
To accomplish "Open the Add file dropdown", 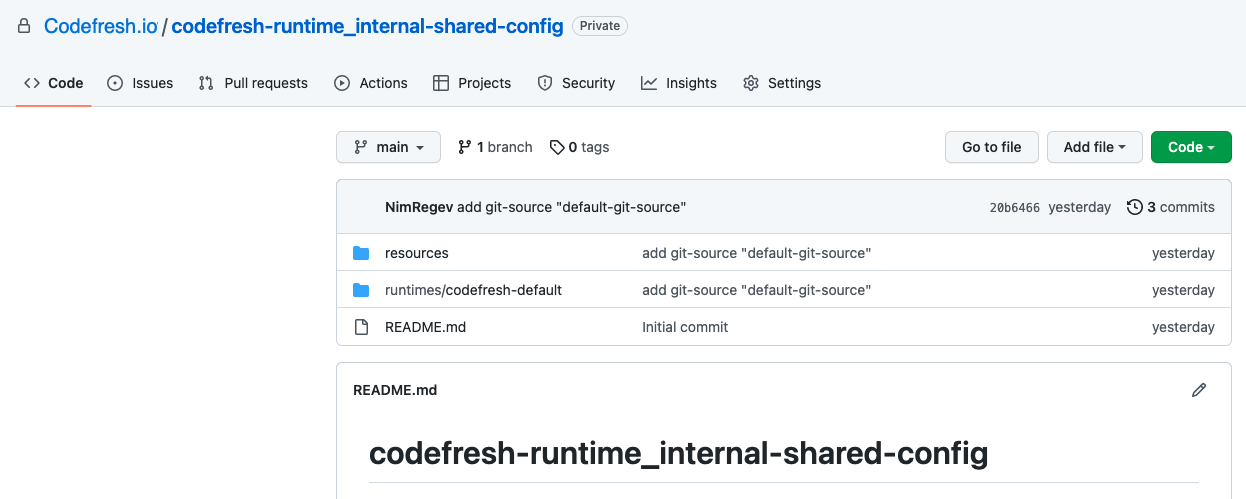I will tap(1095, 147).
